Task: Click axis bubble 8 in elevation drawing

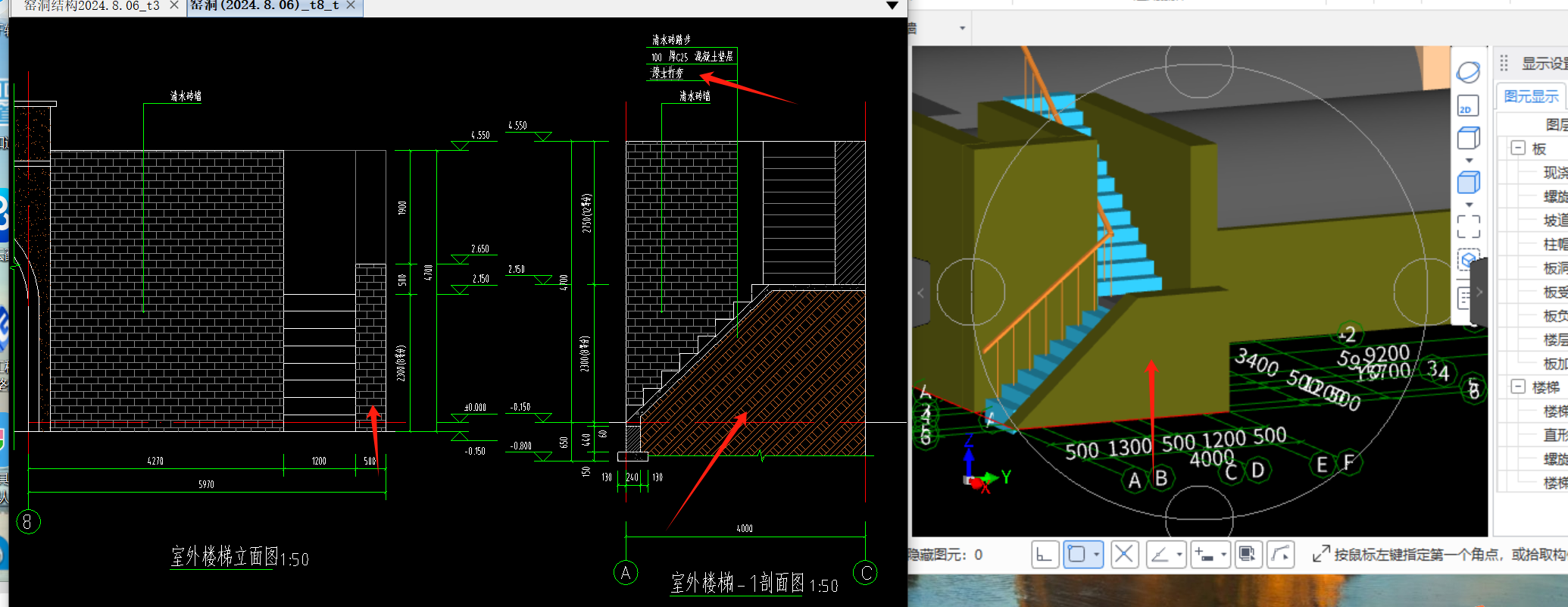Action: (28, 521)
